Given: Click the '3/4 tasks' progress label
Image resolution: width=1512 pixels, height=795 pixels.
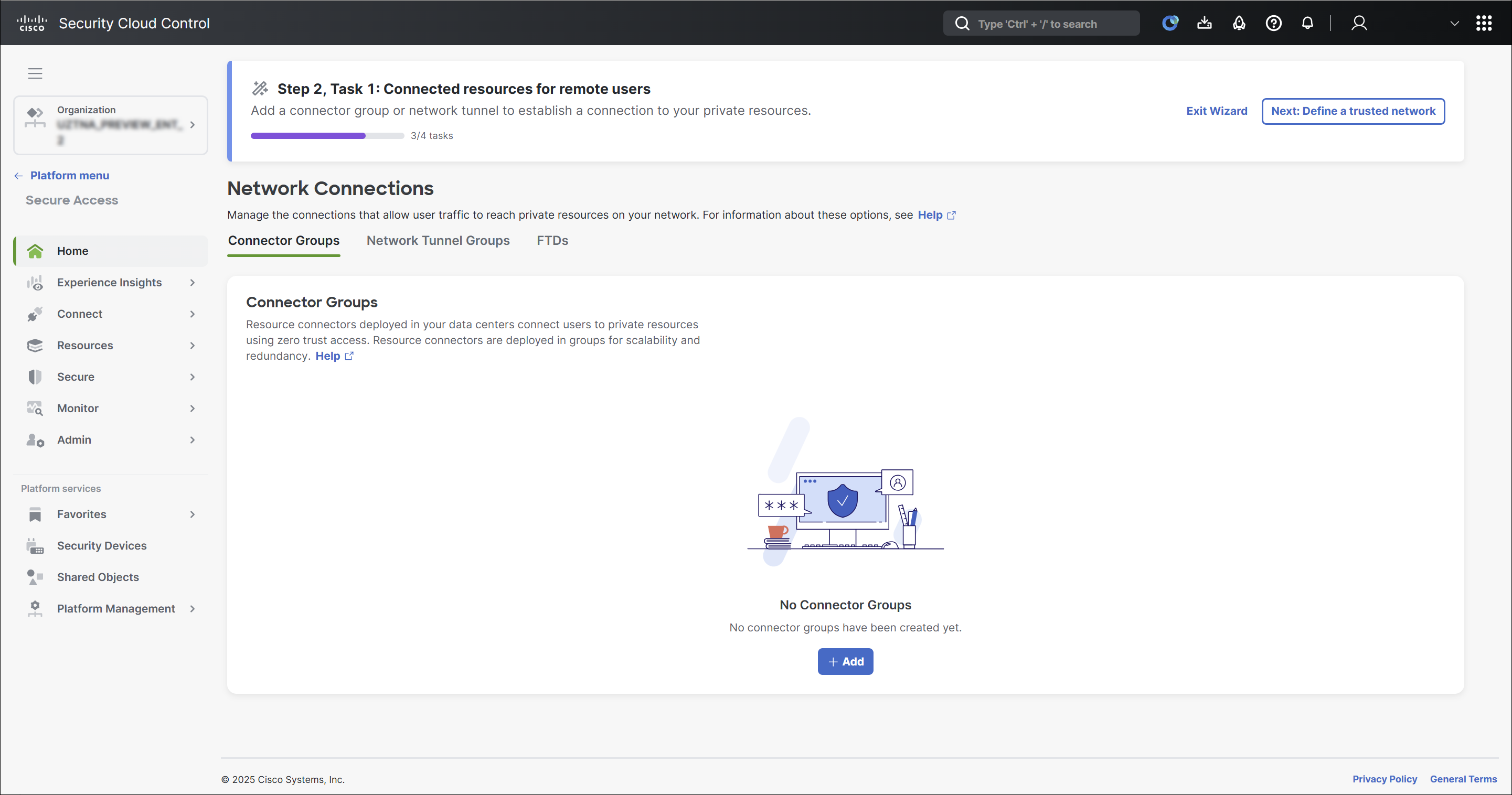Looking at the screenshot, I should click(431, 135).
